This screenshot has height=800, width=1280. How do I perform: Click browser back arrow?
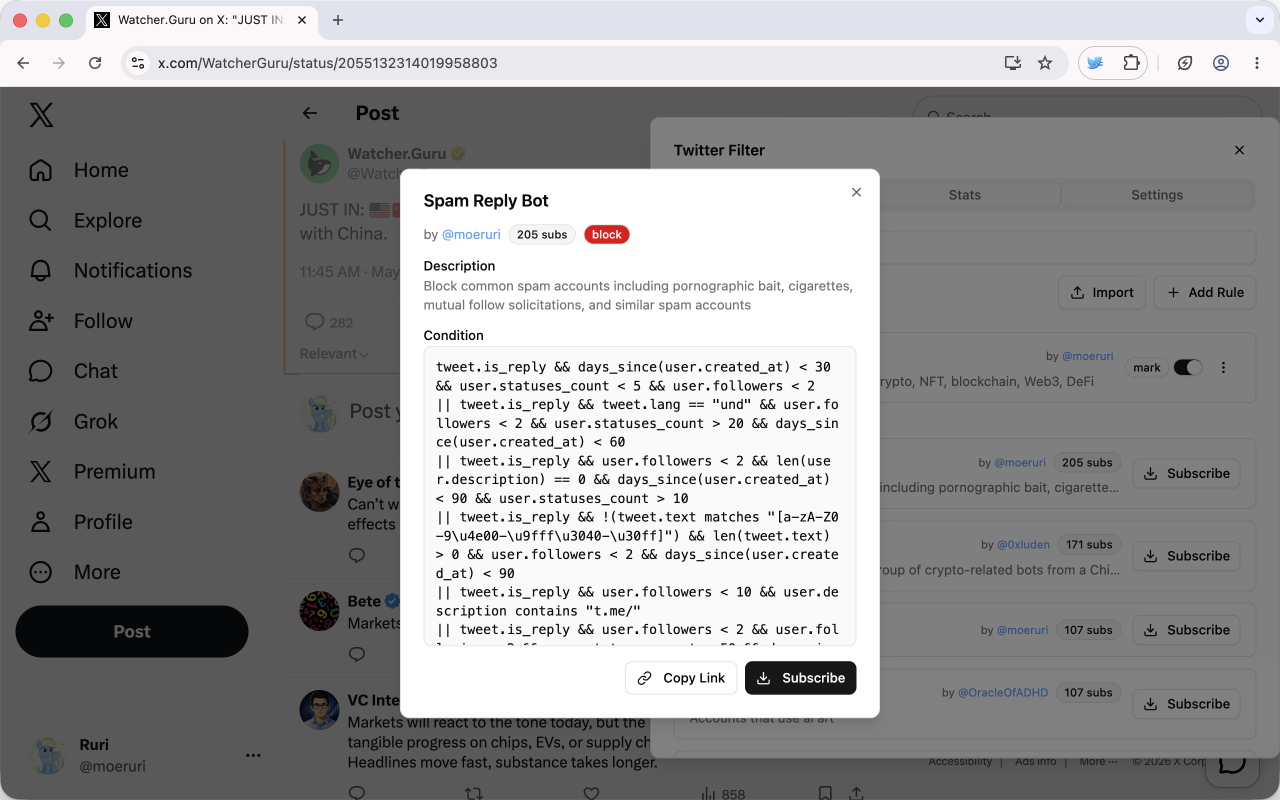tap(23, 63)
